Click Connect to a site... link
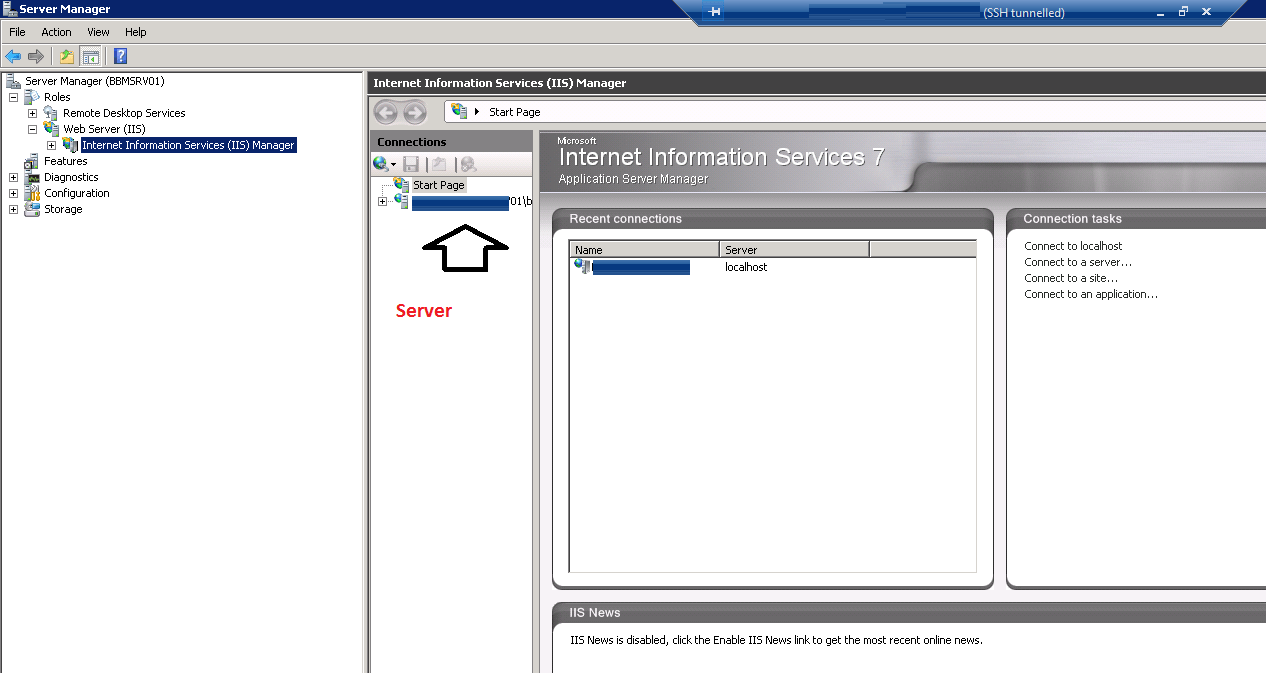1266x673 pixels. pos(1071,278)
